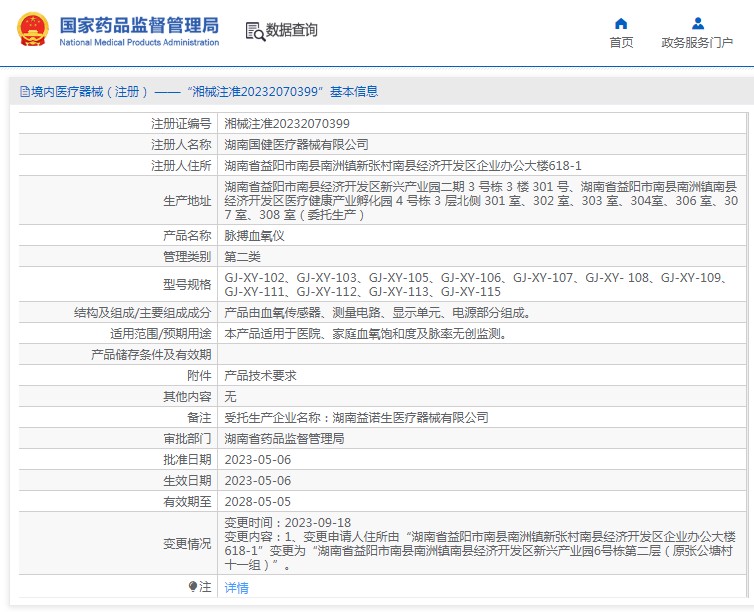Select remark 受托生产企业名称 value
754x612 pixels.
(x=356, y=417)
